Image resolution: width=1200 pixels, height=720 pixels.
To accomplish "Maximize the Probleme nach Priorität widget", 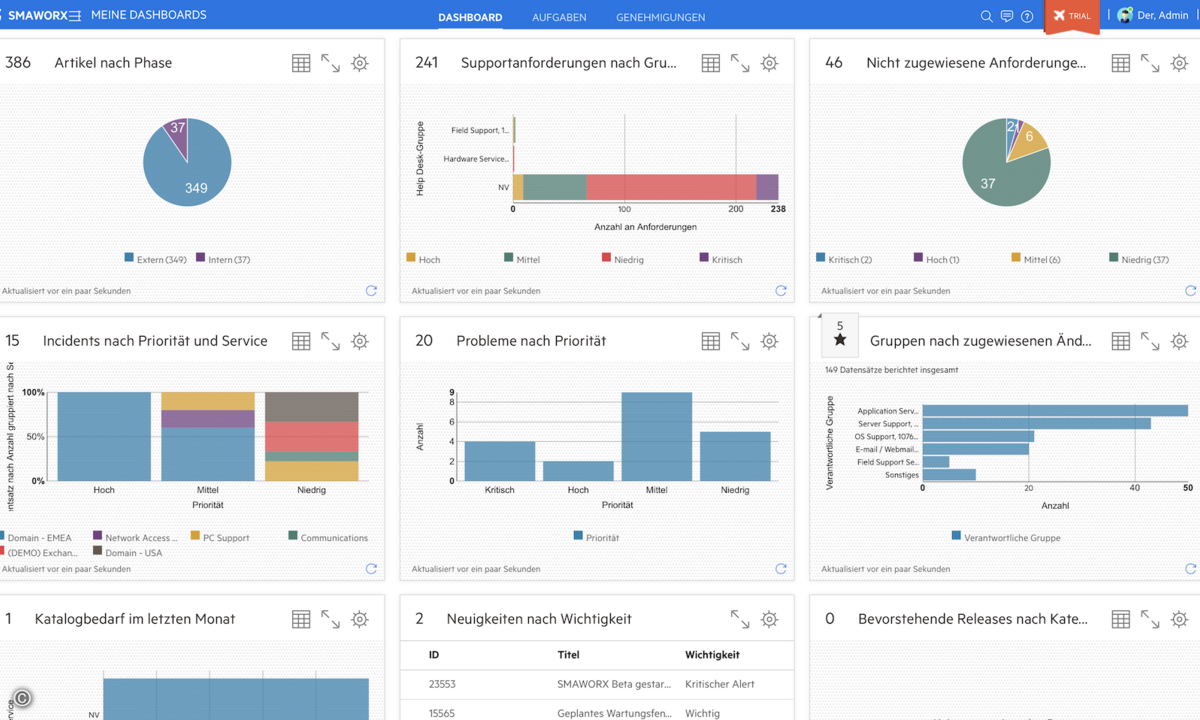I will pos(740,341).
